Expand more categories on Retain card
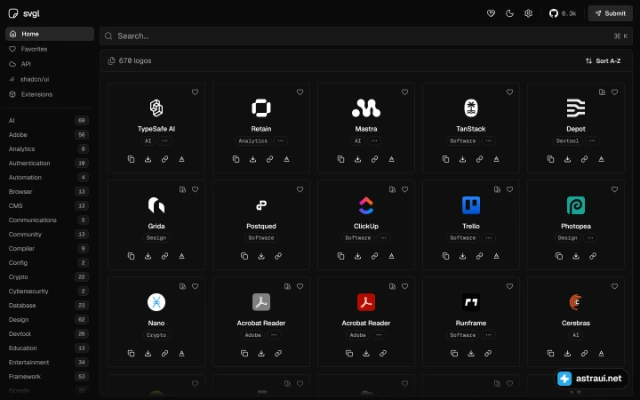 [280, 141]
